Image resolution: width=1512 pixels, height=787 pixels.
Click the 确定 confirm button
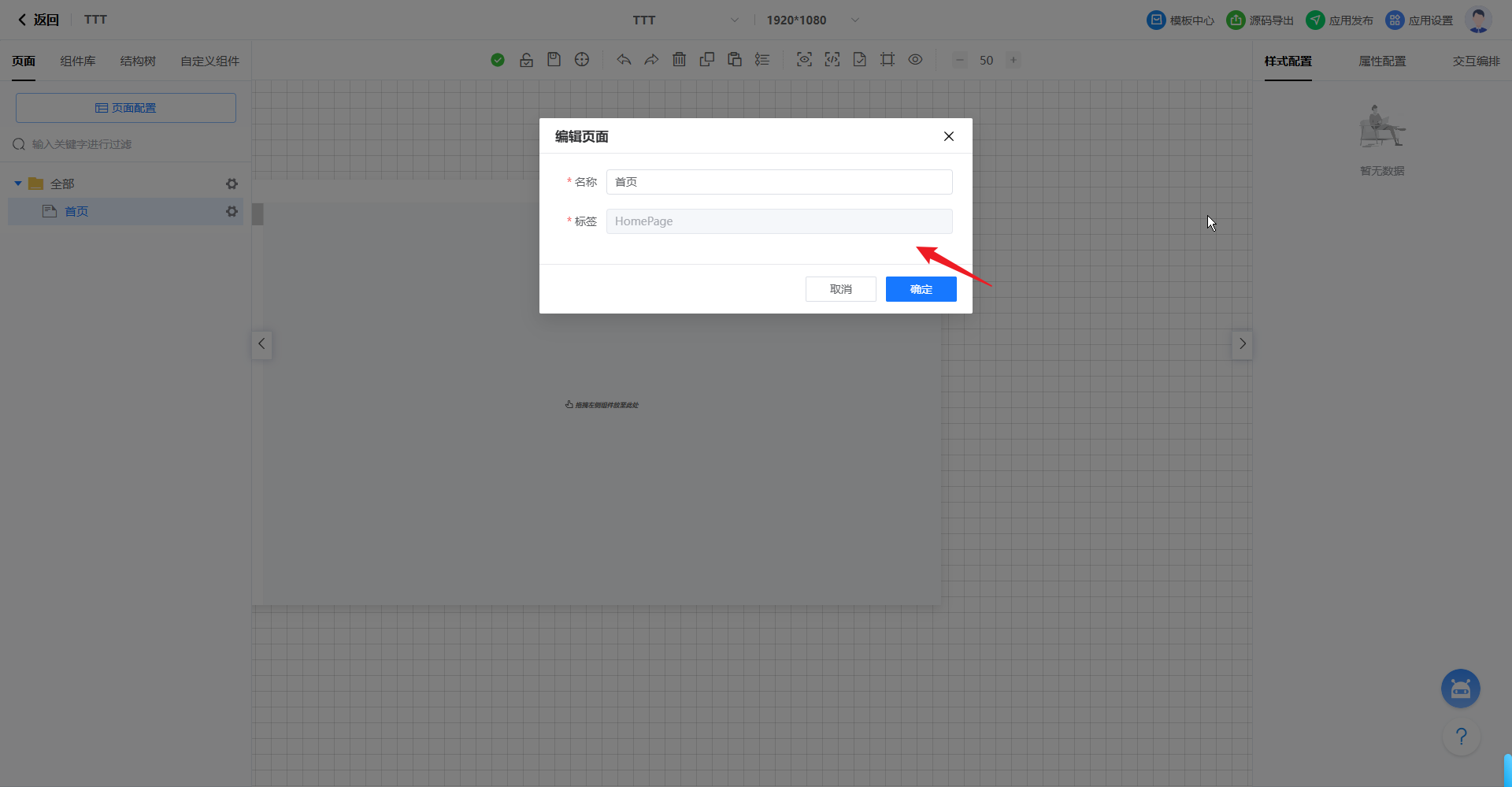(x=921, y=289)
